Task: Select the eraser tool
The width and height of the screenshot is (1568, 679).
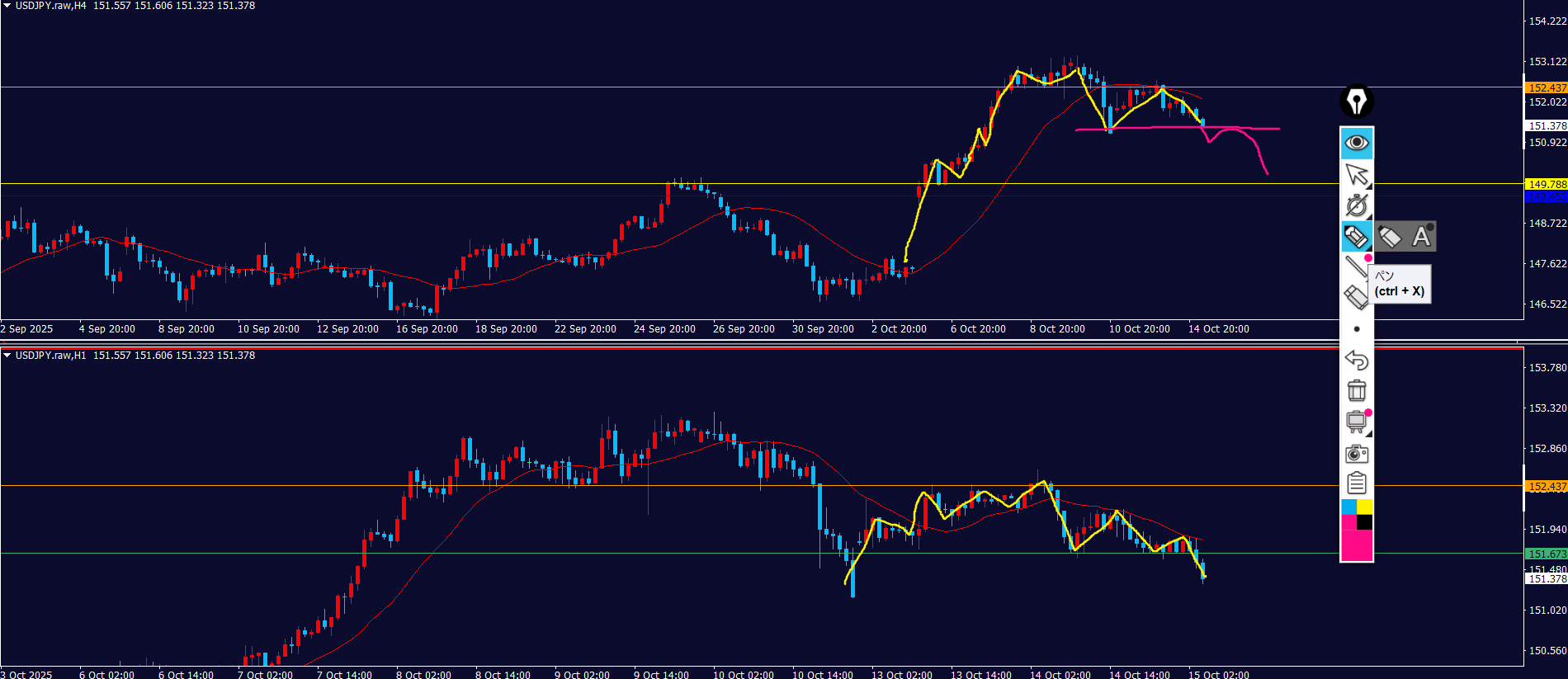Action: tap(1355, 297)
